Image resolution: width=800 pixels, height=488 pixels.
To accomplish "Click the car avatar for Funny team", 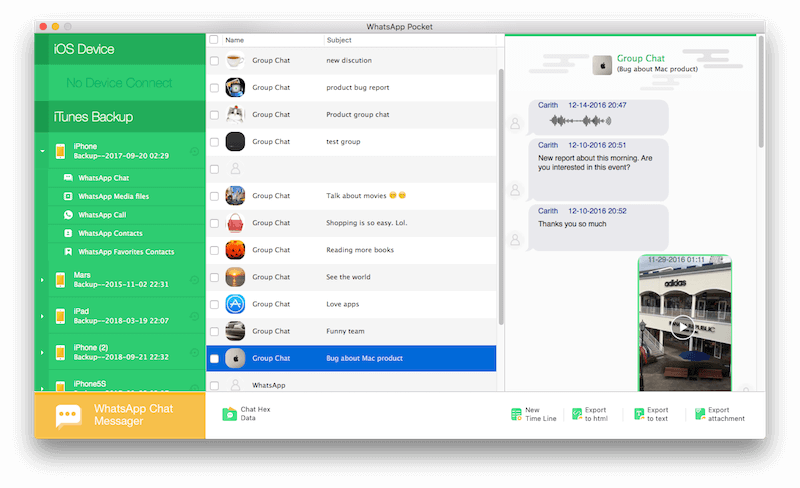I will tap(235, 331).
